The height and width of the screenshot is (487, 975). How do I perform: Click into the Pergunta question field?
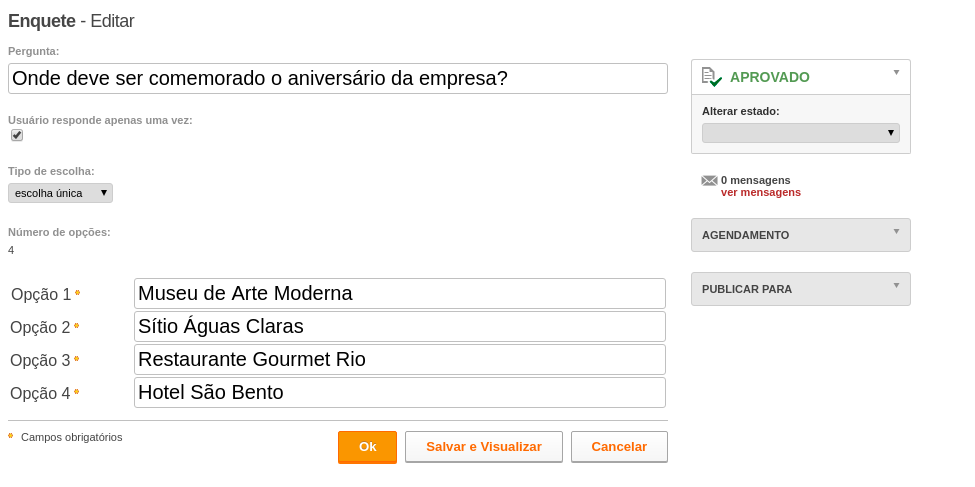point(338,78)
